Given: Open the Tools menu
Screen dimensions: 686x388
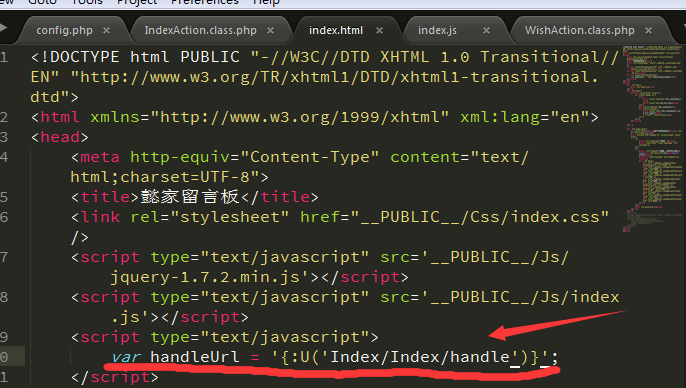Looking at the screenshot, I should coord(87,2).
